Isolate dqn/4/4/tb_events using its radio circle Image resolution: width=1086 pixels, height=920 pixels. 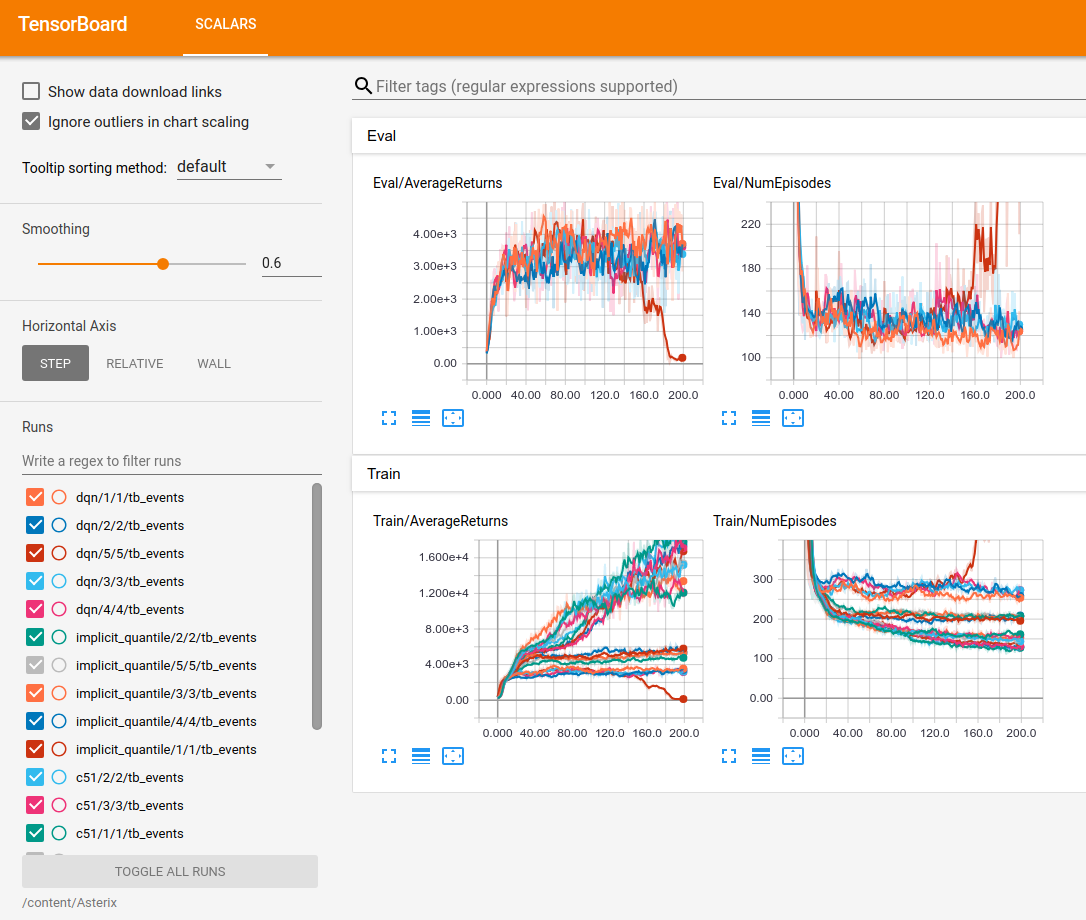coord(60,609)
